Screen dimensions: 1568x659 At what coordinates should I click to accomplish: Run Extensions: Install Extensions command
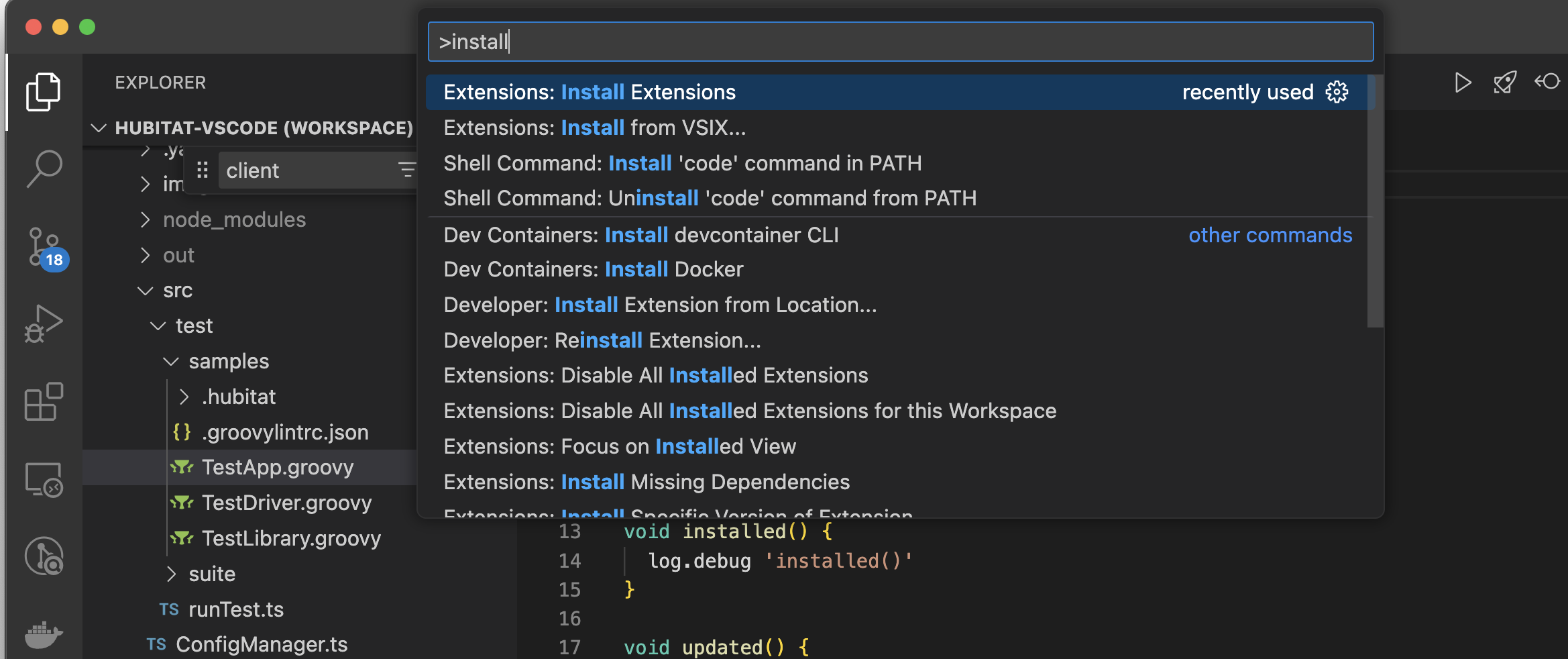pos(900,92)
